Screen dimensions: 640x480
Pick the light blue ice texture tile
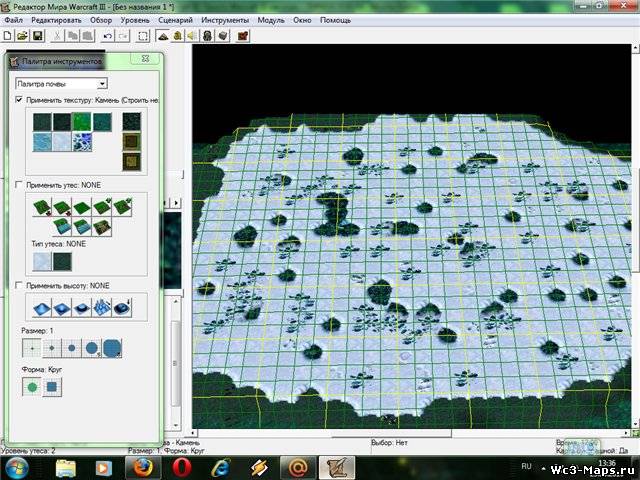click(x=42, y=144)
